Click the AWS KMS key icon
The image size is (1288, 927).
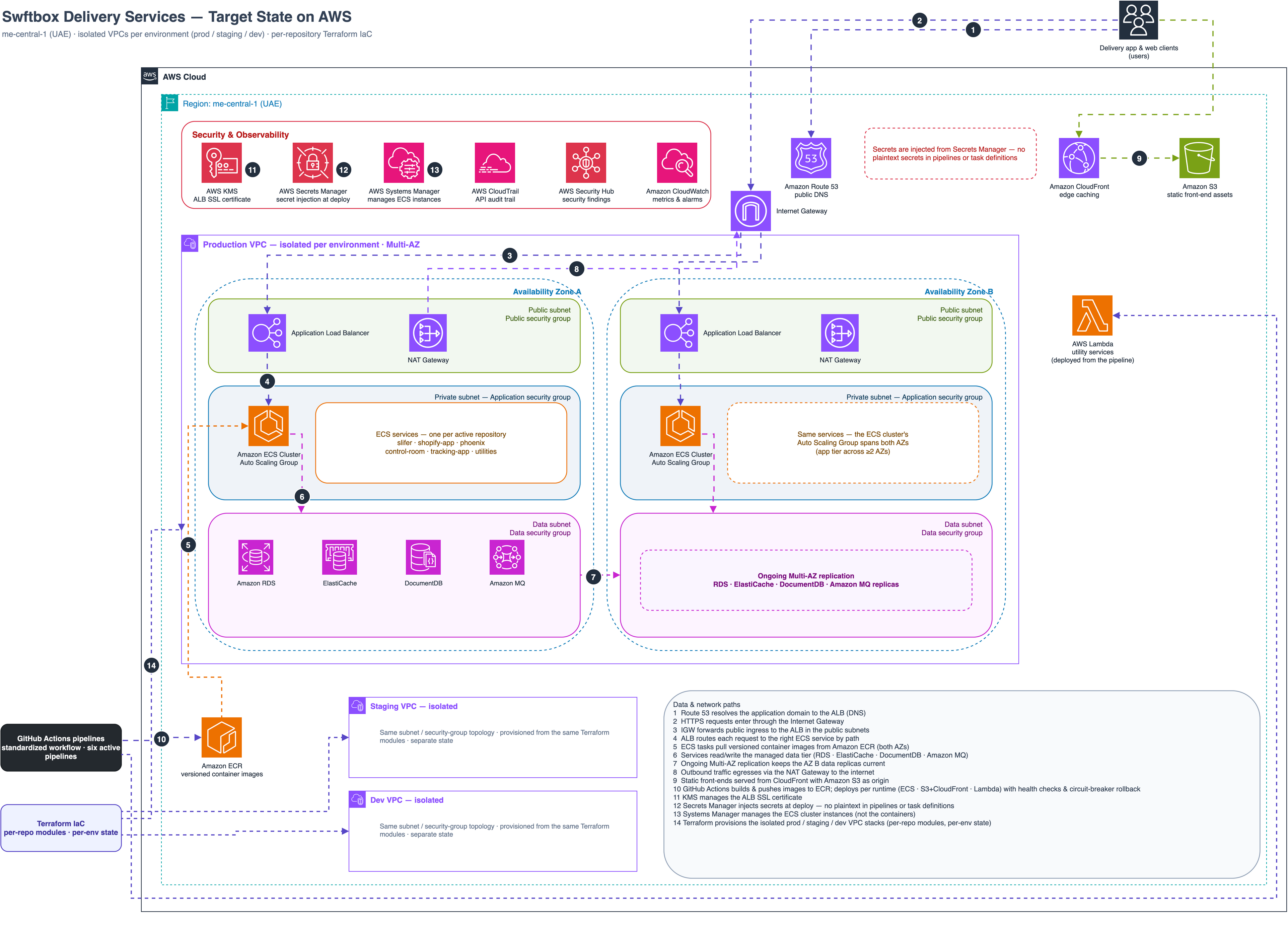pyautogui.click(x=221, y=162)
